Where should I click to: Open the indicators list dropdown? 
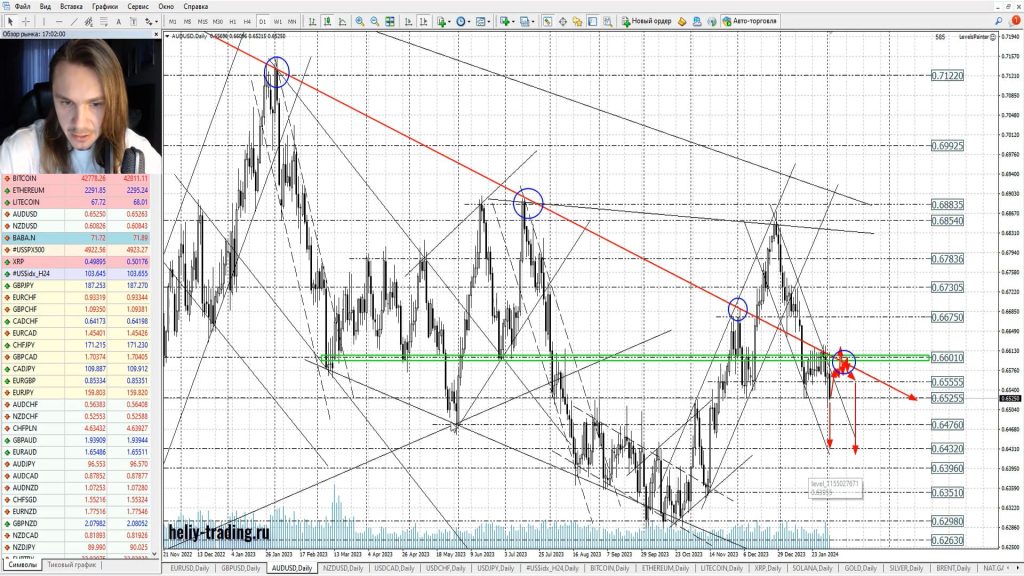click(443, 21)
